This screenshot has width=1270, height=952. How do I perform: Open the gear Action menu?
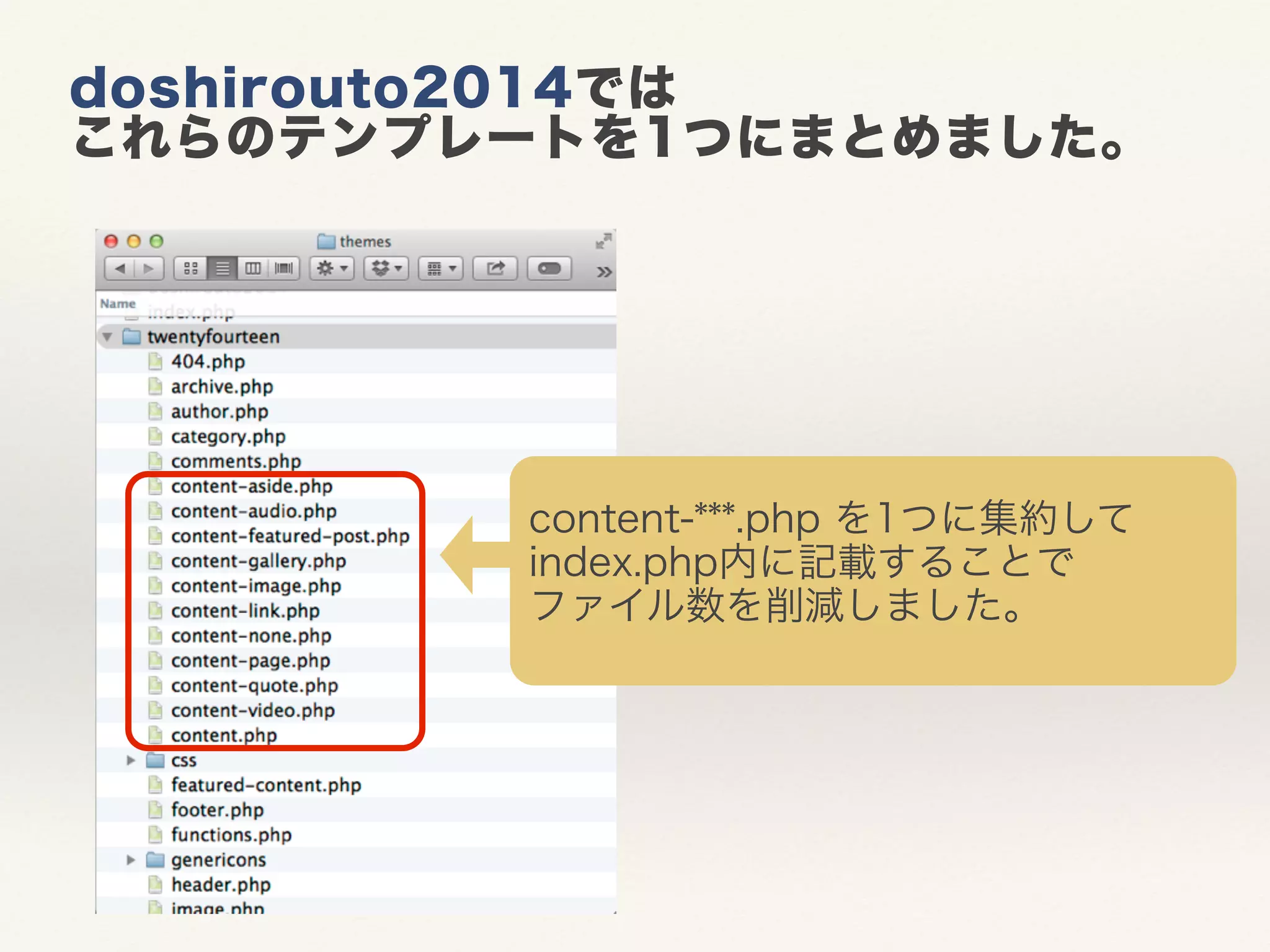[332, 268]
